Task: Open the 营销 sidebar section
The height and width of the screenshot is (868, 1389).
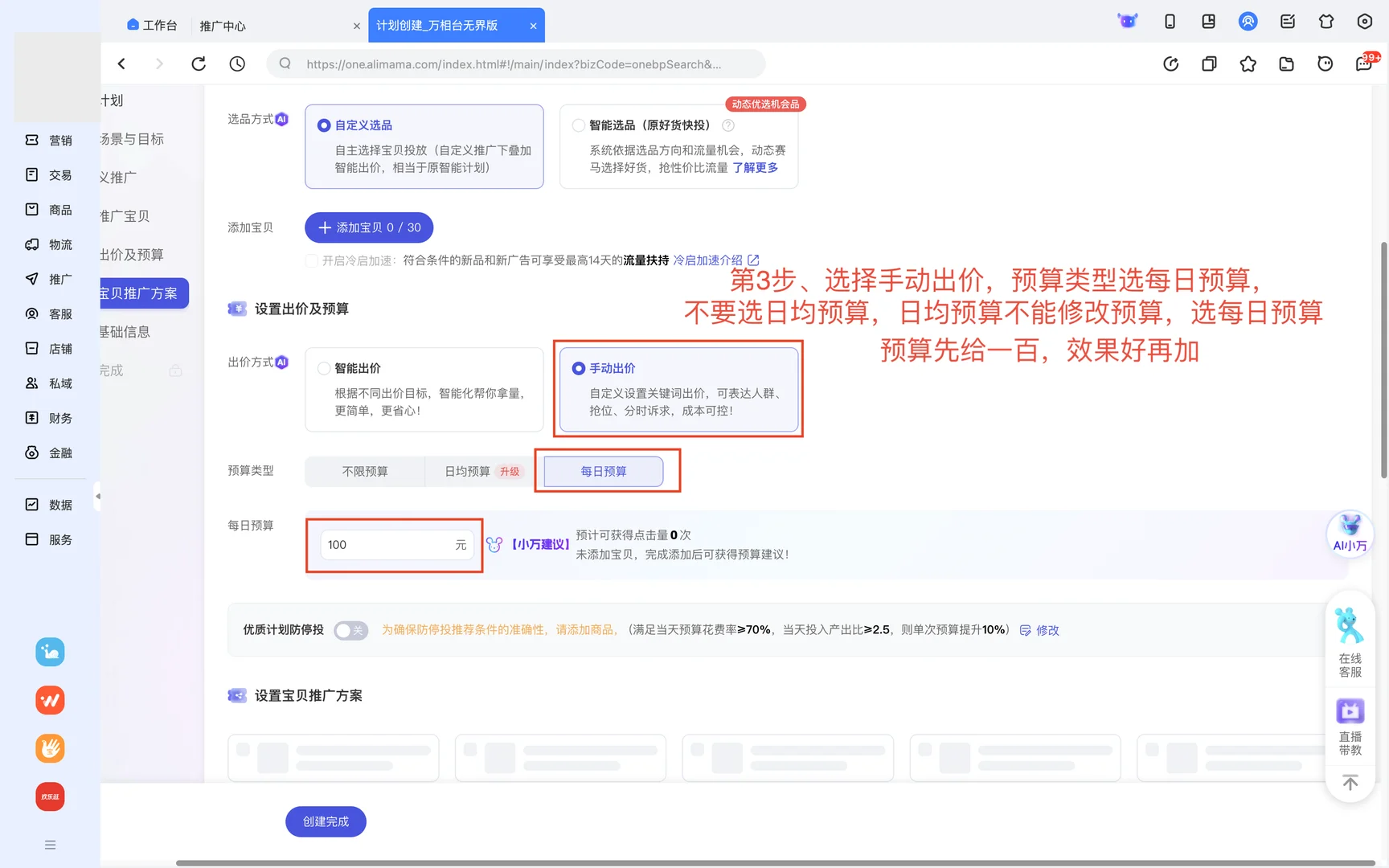Action: pyautogui.click(x=50, y=140)
